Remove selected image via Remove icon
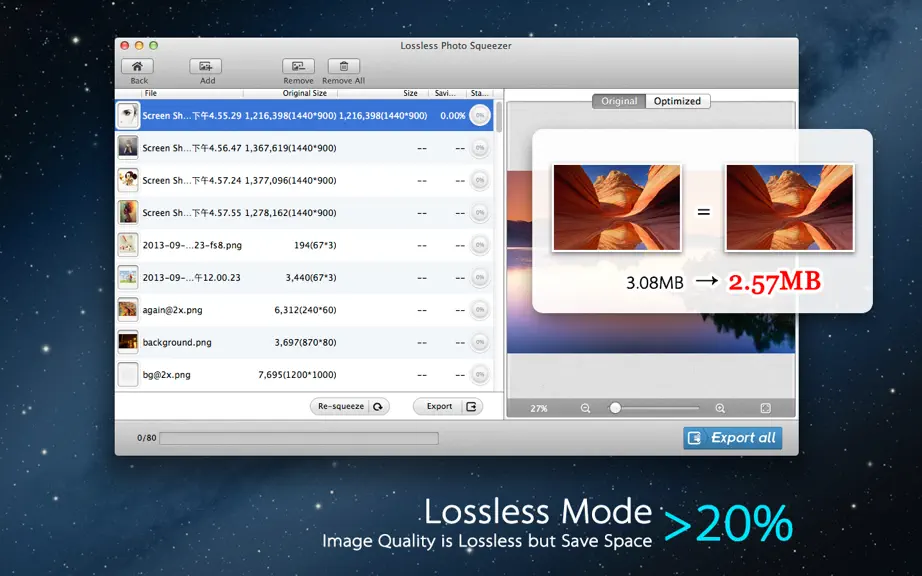Image resolution: width=922 pixels, height=576 pixels. tap(298, 66)
